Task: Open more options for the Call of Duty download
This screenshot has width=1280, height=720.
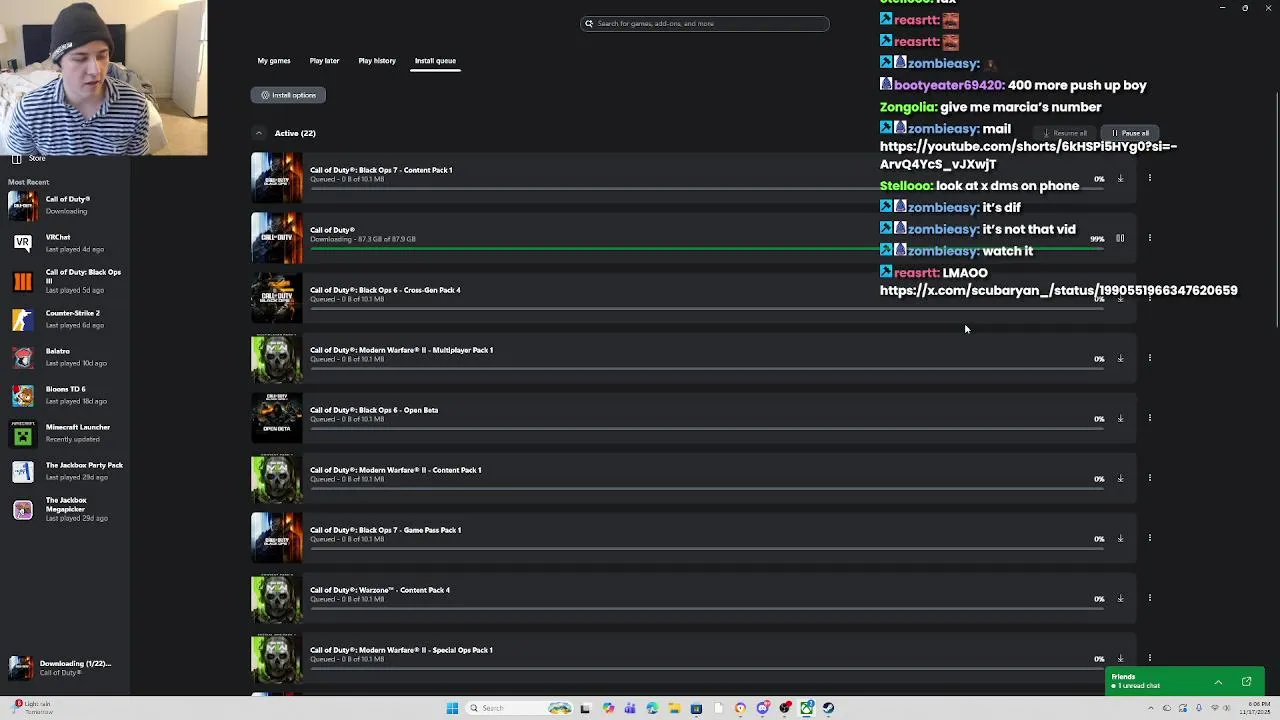Action: (1150, 238)
